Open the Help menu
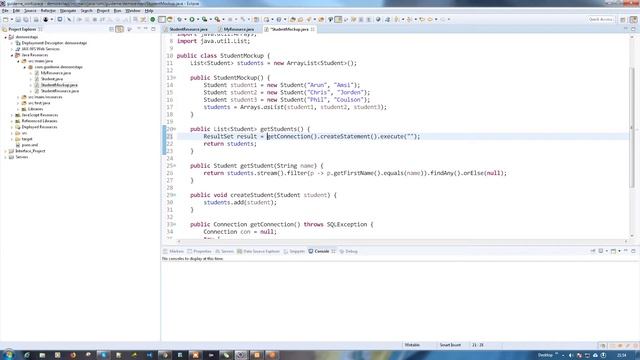Image resolution: width=640 pixels, height=360 pixels. point(149,11)
